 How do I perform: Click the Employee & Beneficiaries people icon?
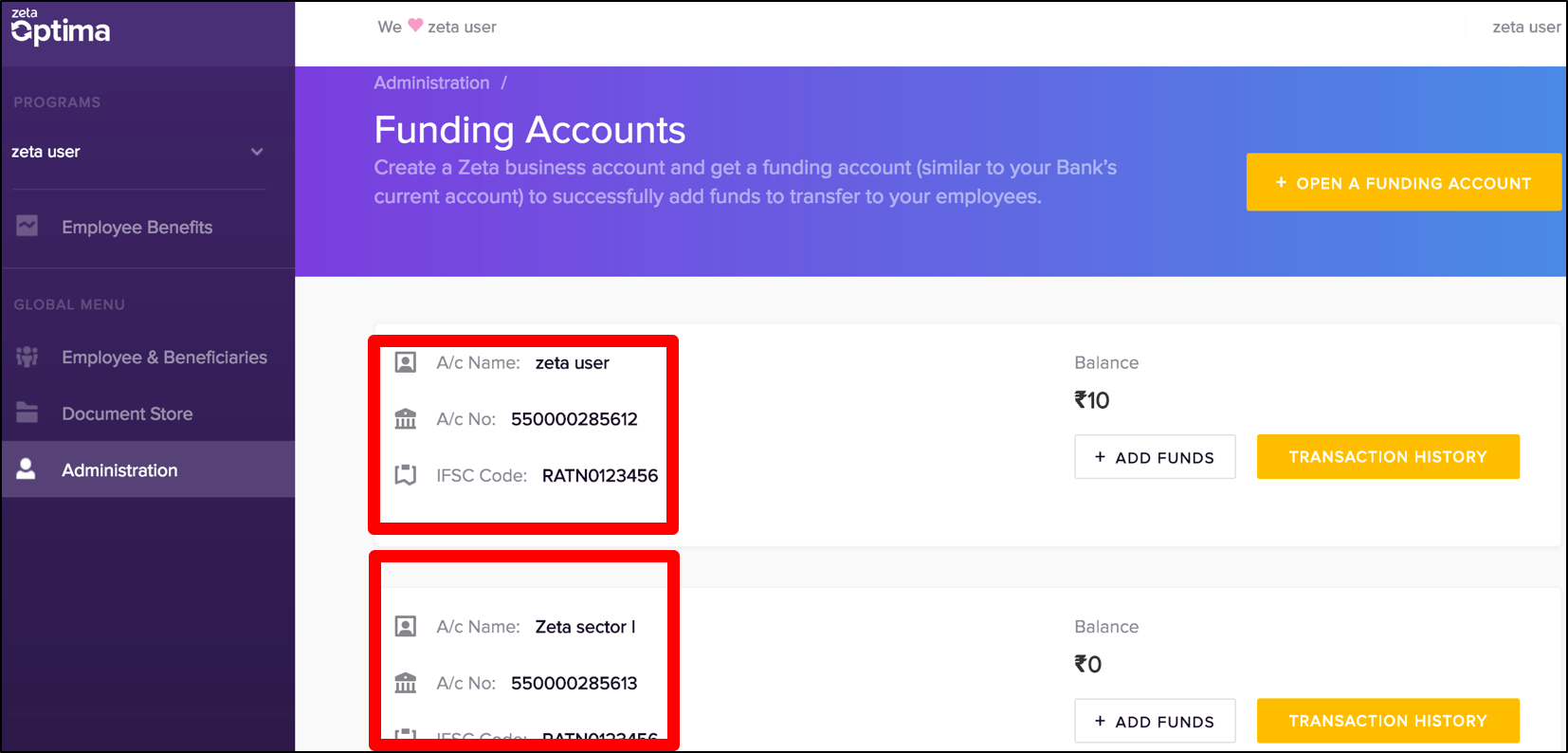point(27,357)
